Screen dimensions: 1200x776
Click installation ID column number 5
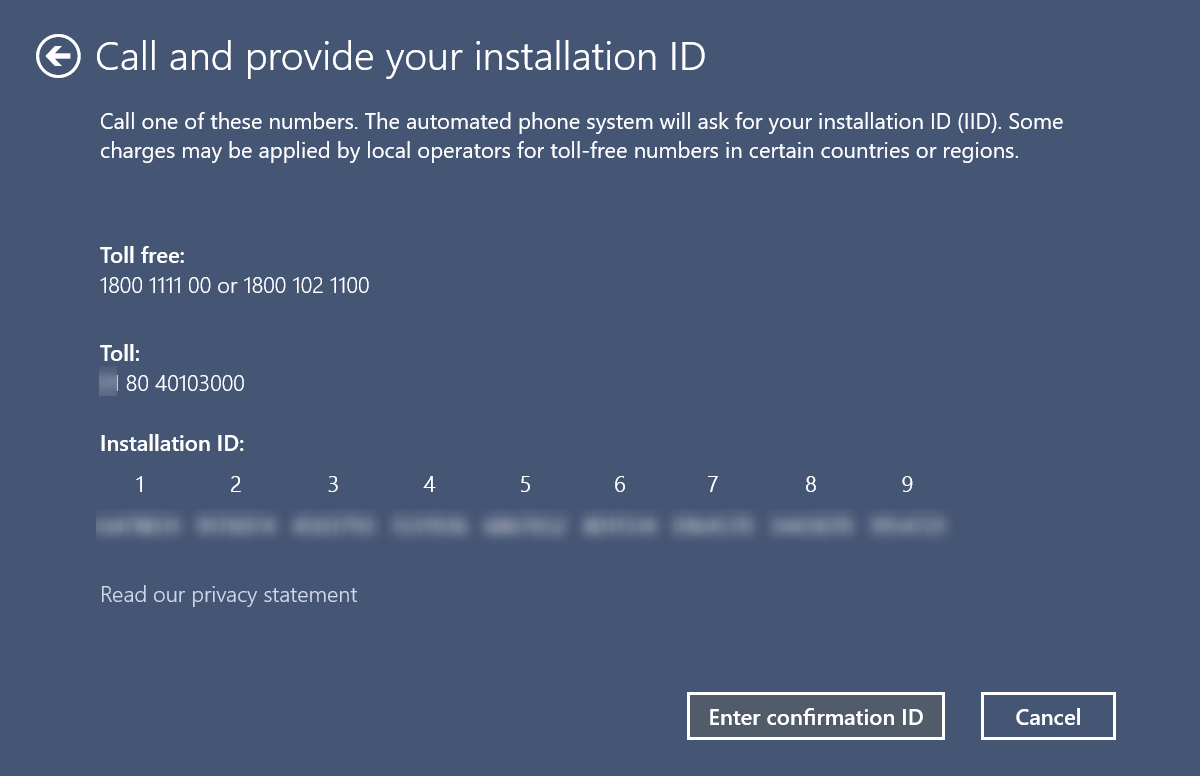click(x=525, y=485)
